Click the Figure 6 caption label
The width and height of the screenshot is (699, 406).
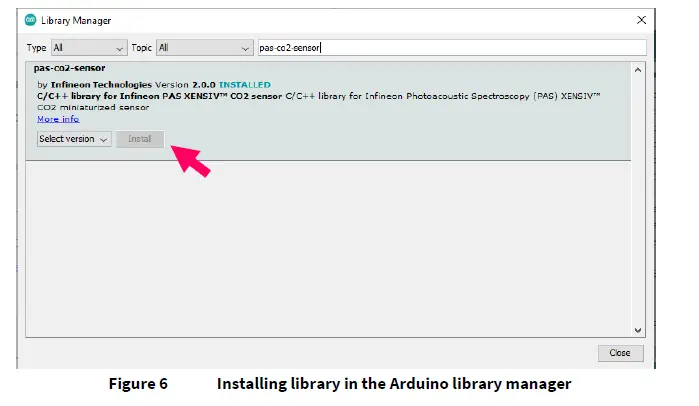pos(138,384)
